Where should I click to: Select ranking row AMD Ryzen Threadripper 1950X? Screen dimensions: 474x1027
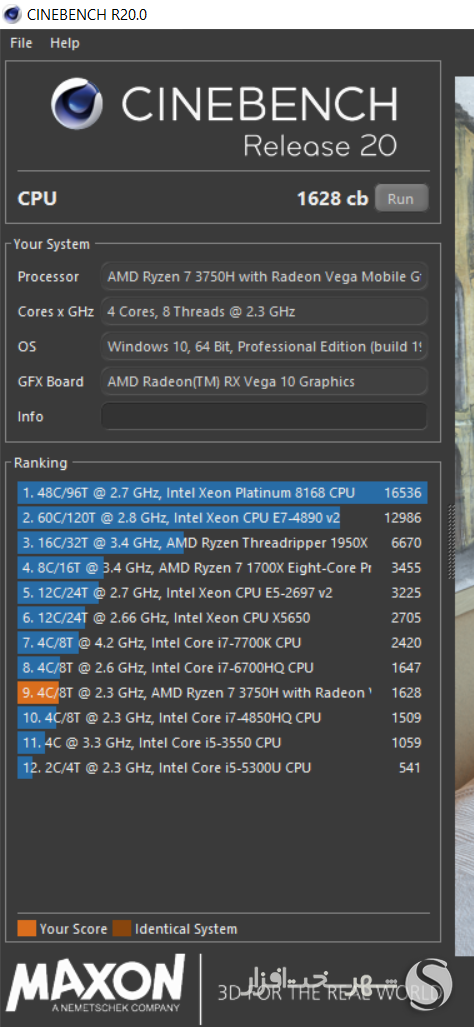(x=223, y=543)
